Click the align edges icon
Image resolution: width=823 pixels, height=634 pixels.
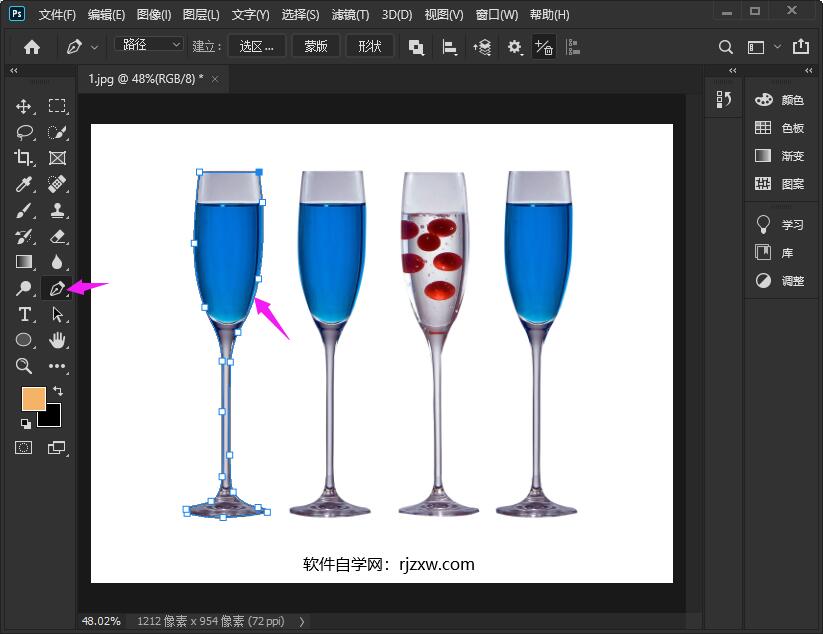573,48
